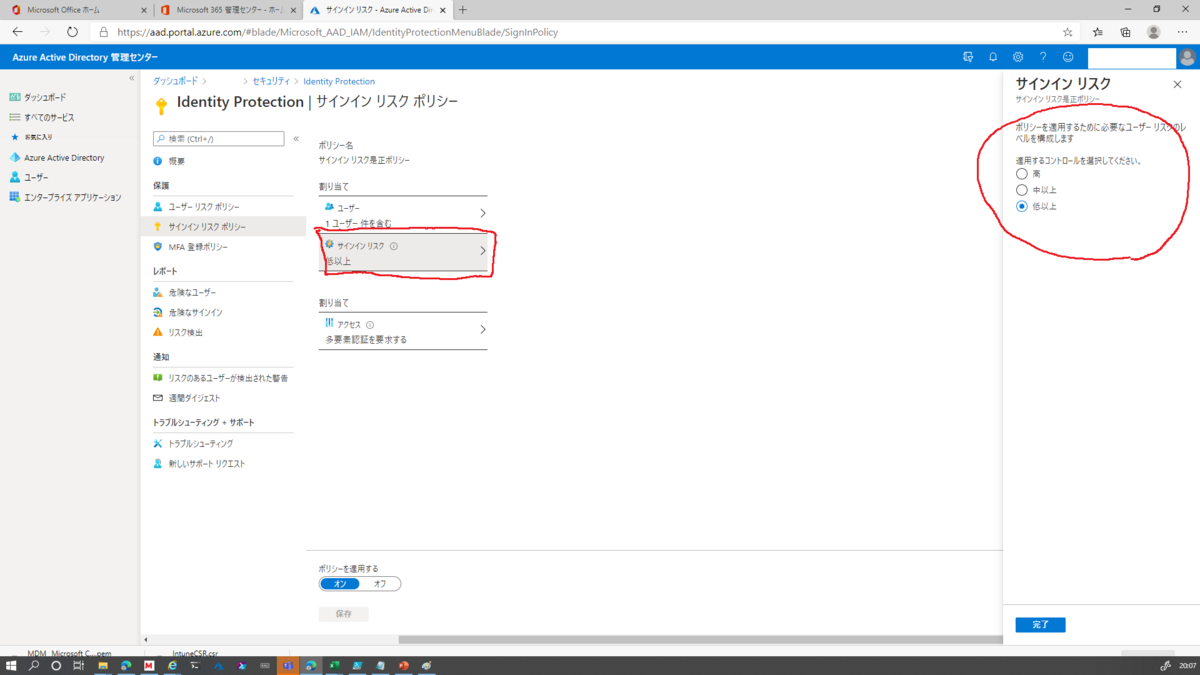
Task: Select the 低以上 risk level radio button
Action: pos(1022,206)
